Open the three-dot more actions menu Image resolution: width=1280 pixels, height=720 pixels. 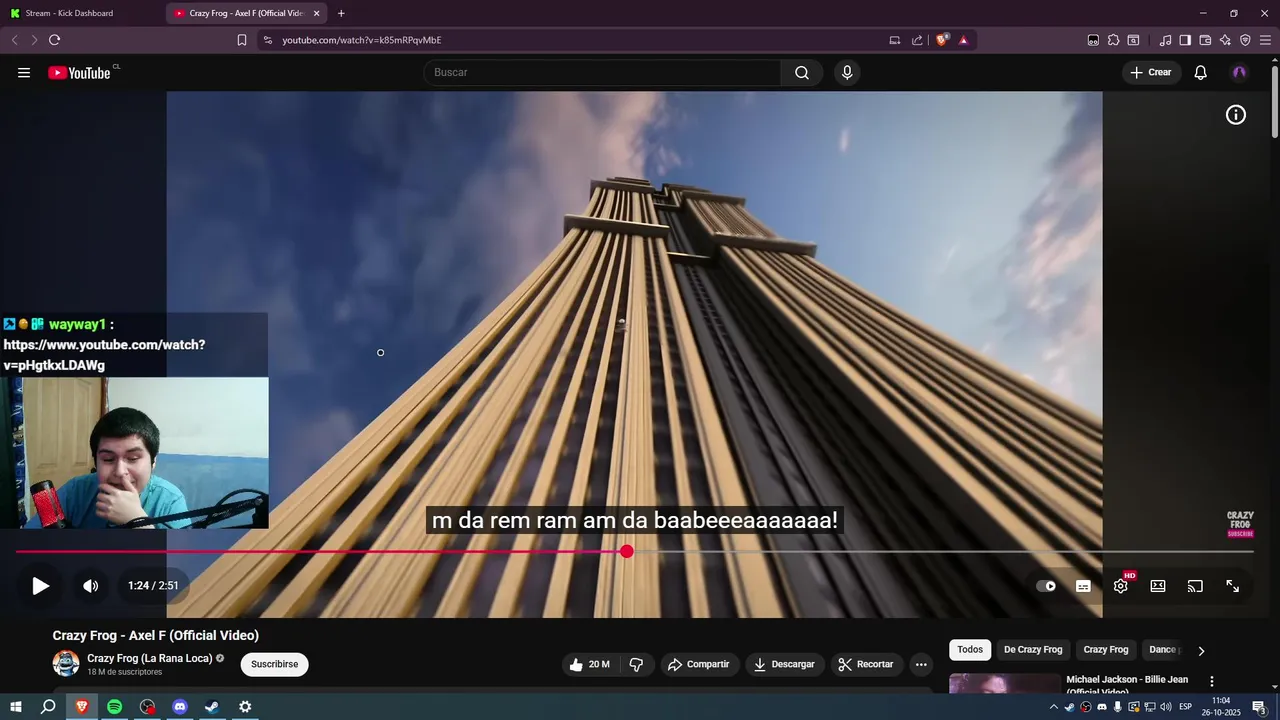pos(921,664)
